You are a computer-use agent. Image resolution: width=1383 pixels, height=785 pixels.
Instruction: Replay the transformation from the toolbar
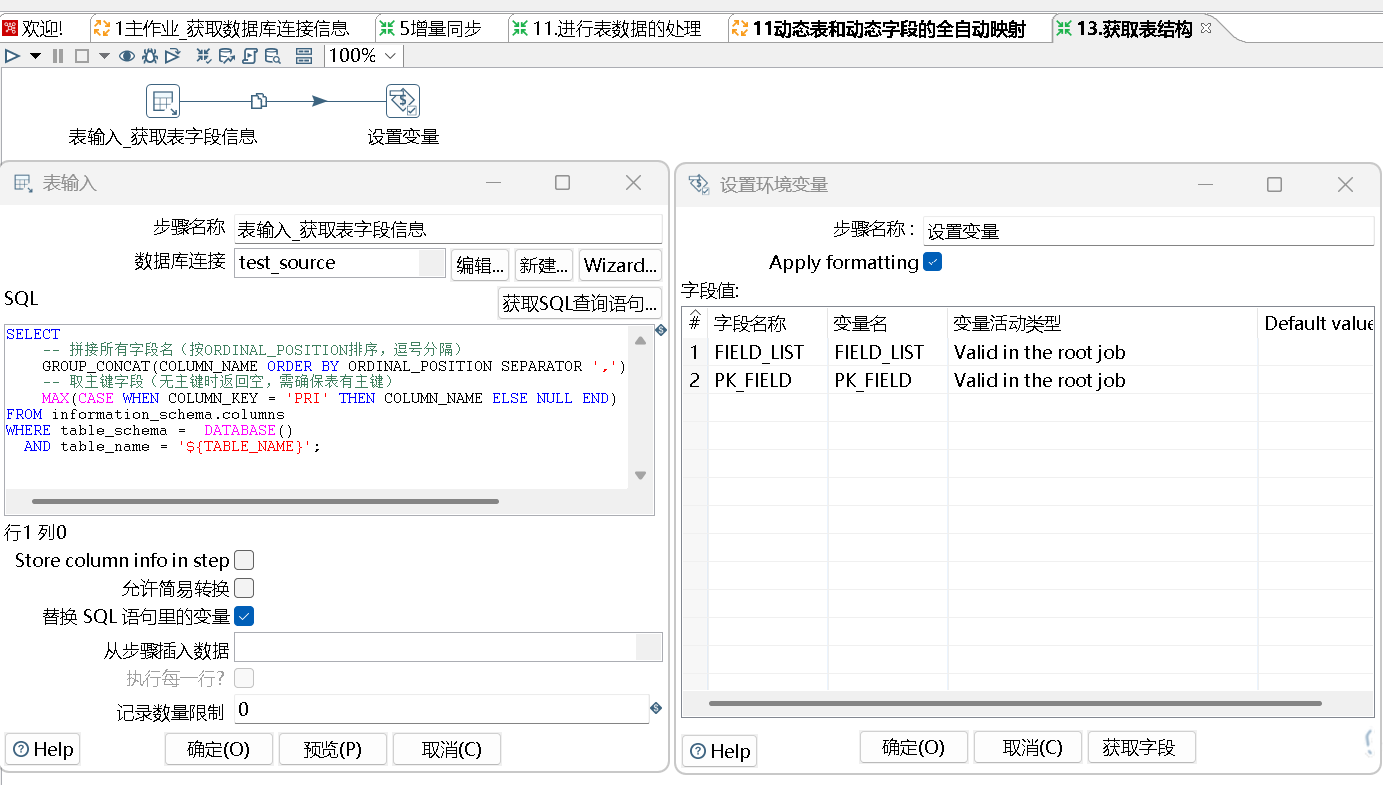point(173,56)
